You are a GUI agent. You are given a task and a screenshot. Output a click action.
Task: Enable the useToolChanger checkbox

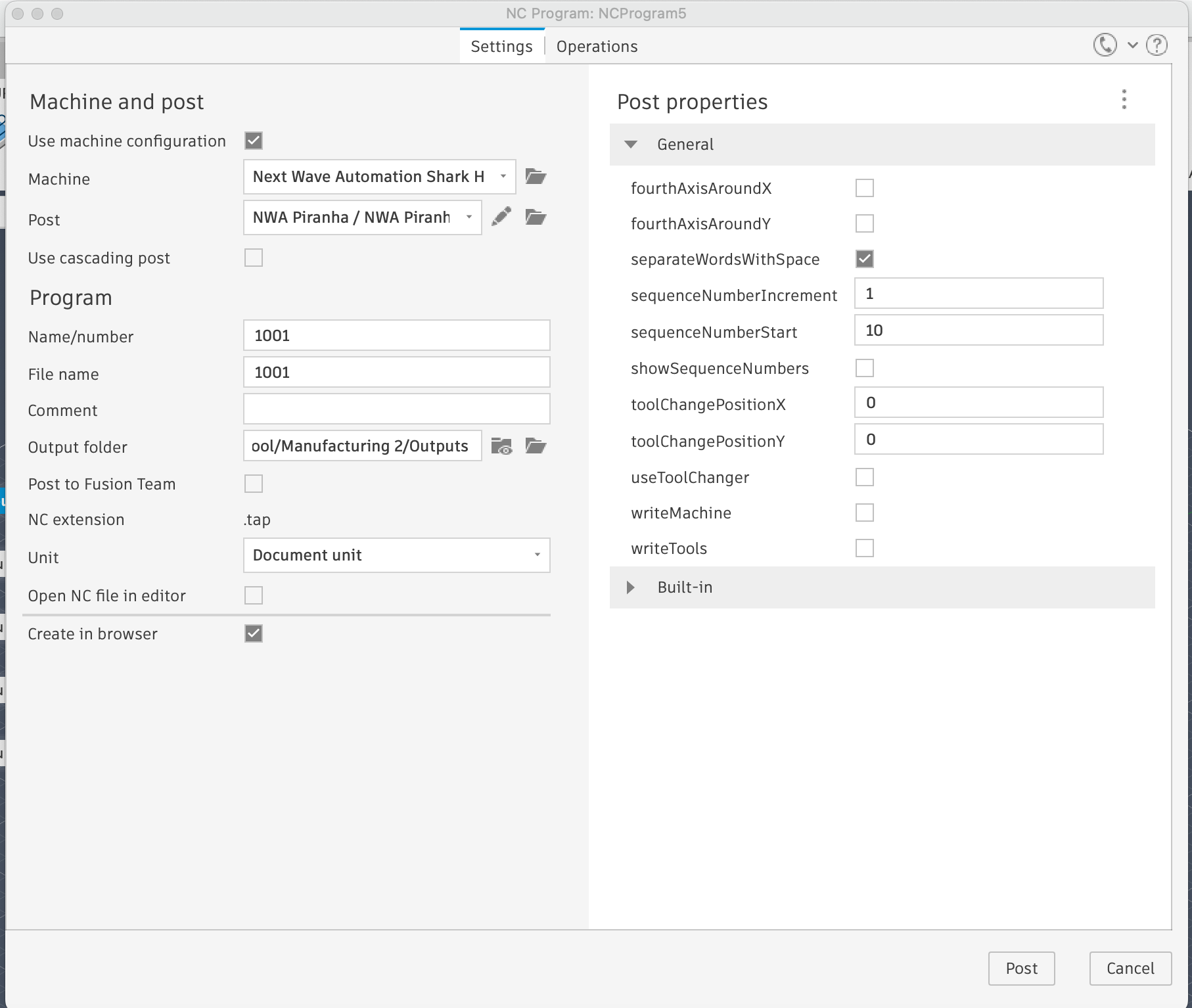(x=865, y=477)
